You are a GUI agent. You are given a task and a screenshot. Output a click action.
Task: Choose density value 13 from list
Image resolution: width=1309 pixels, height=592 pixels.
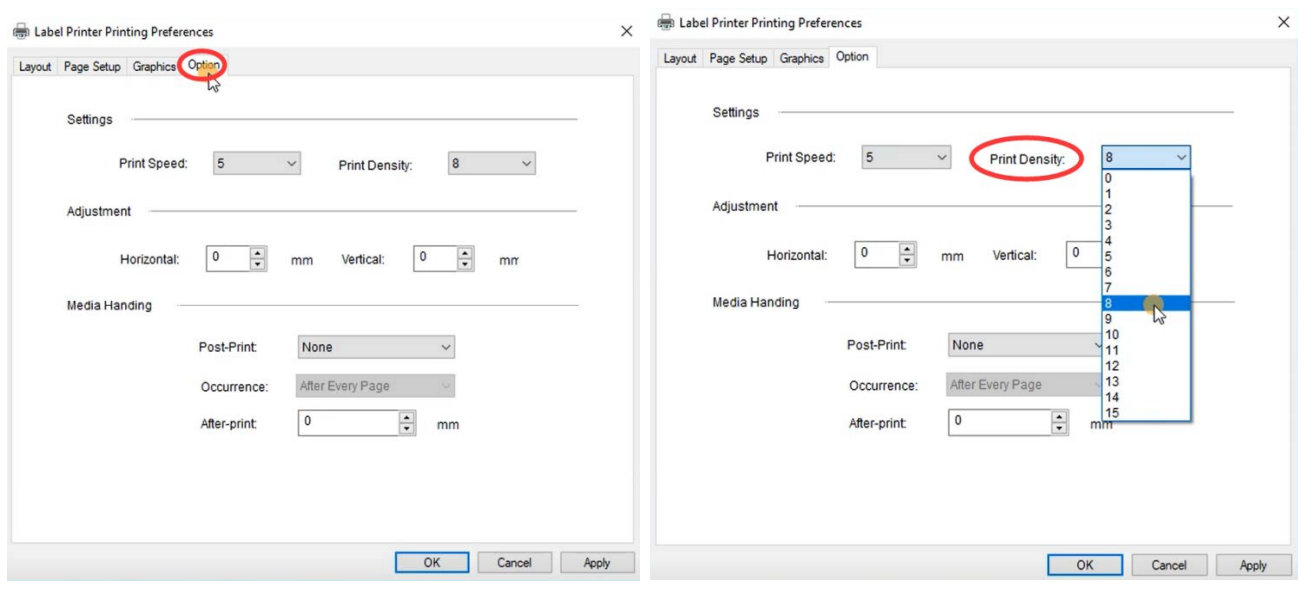click(x=1146, y=382)
